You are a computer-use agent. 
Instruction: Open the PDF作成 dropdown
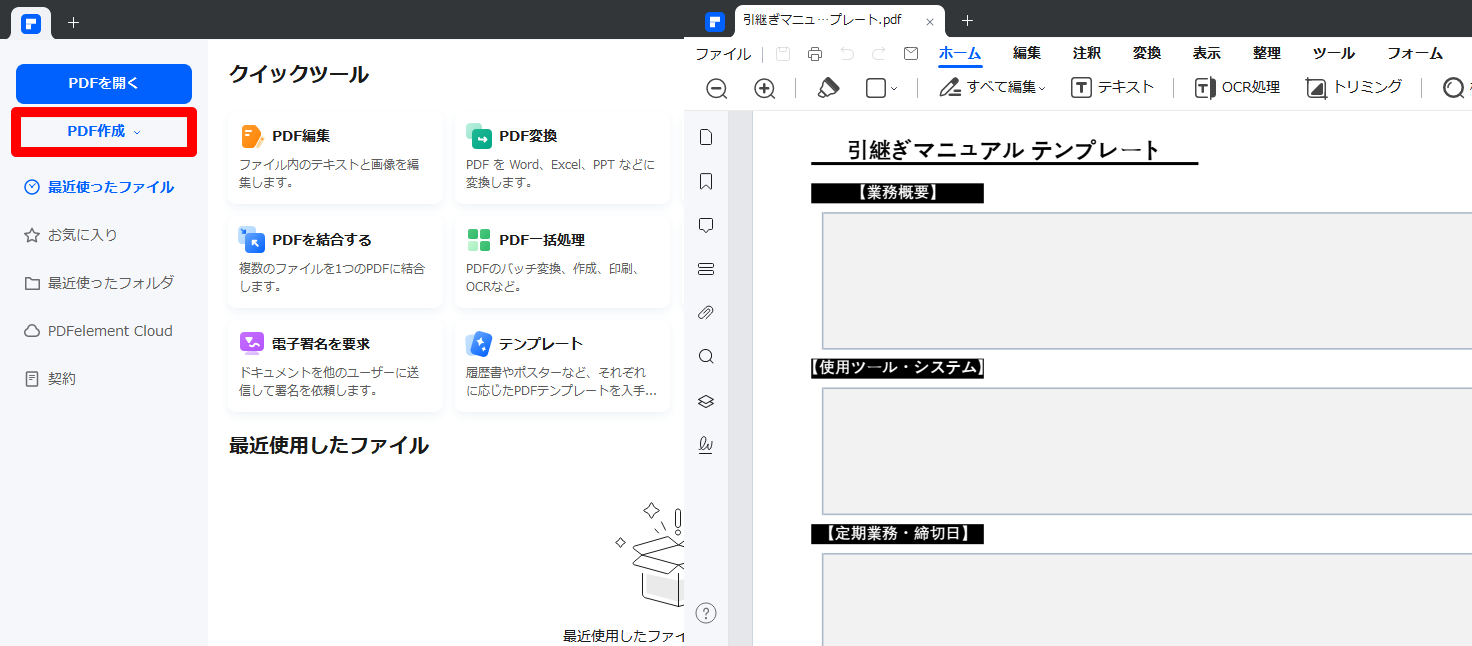(104, 131)
